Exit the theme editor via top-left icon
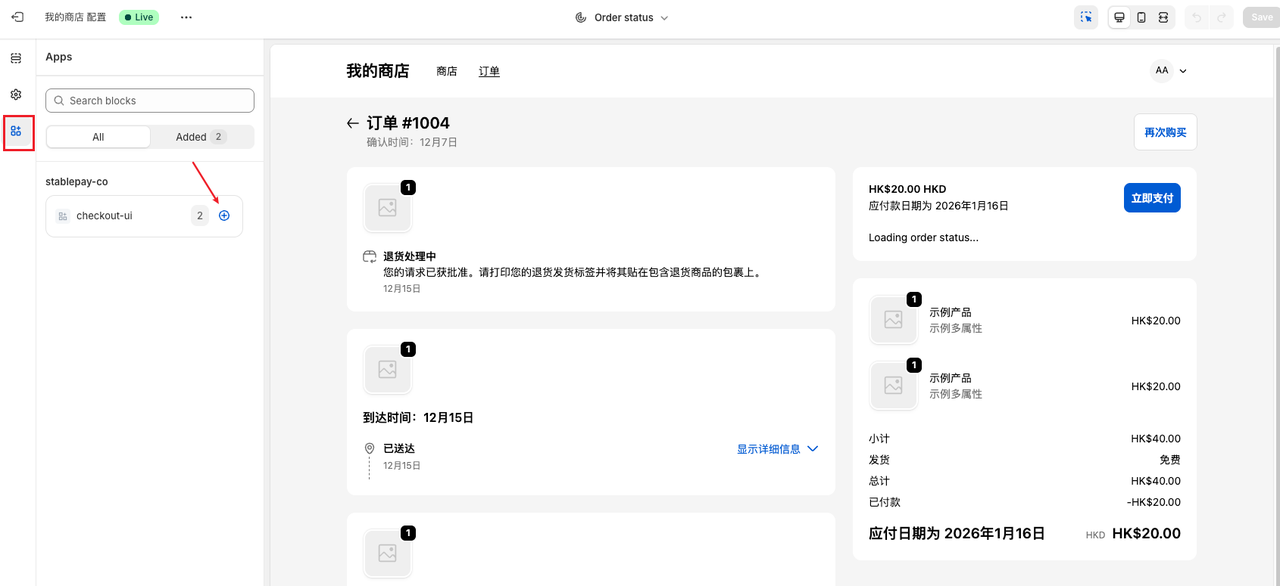The image size is (1280, 586). 16,17
